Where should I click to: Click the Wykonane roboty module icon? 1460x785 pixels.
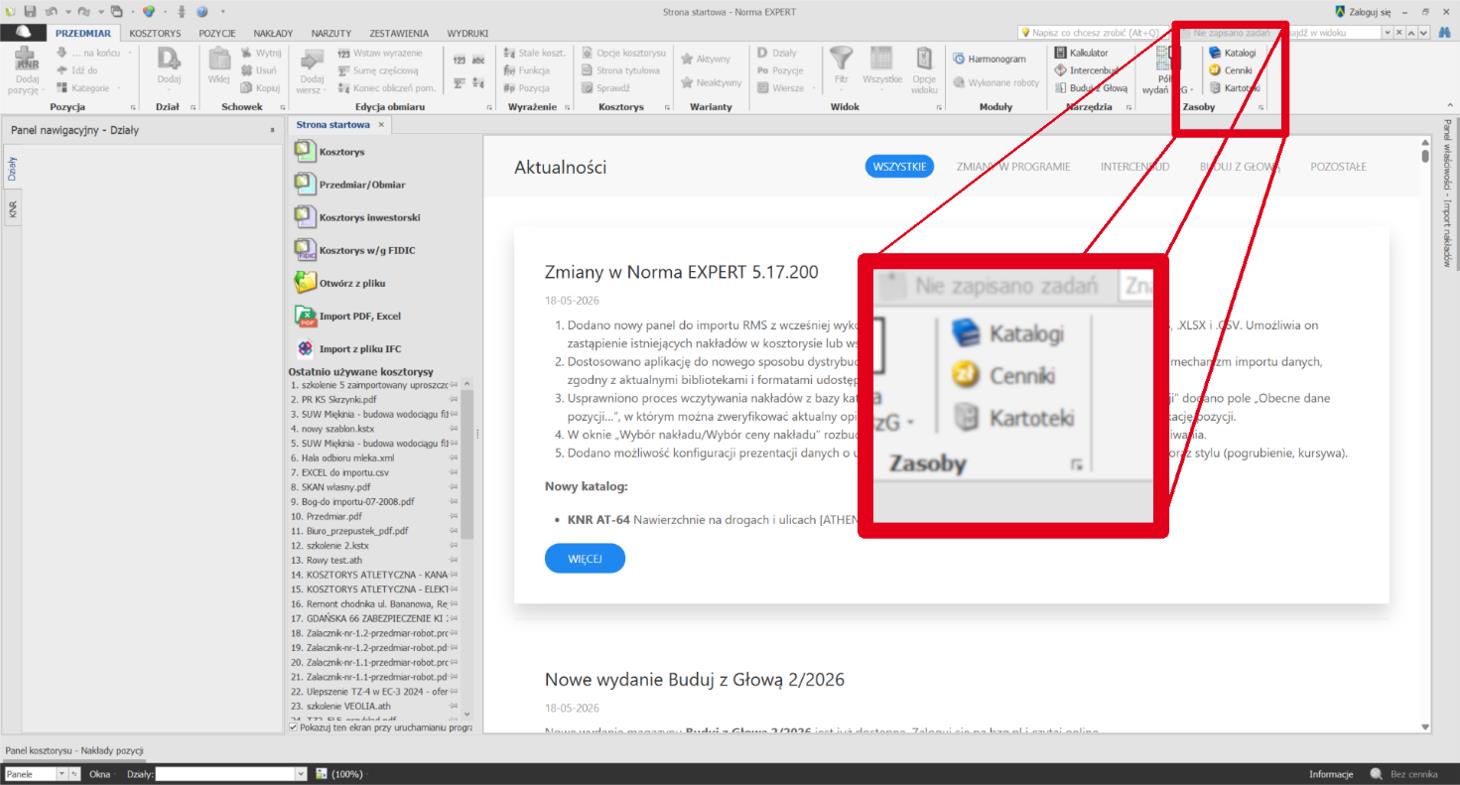click(958, 82)
